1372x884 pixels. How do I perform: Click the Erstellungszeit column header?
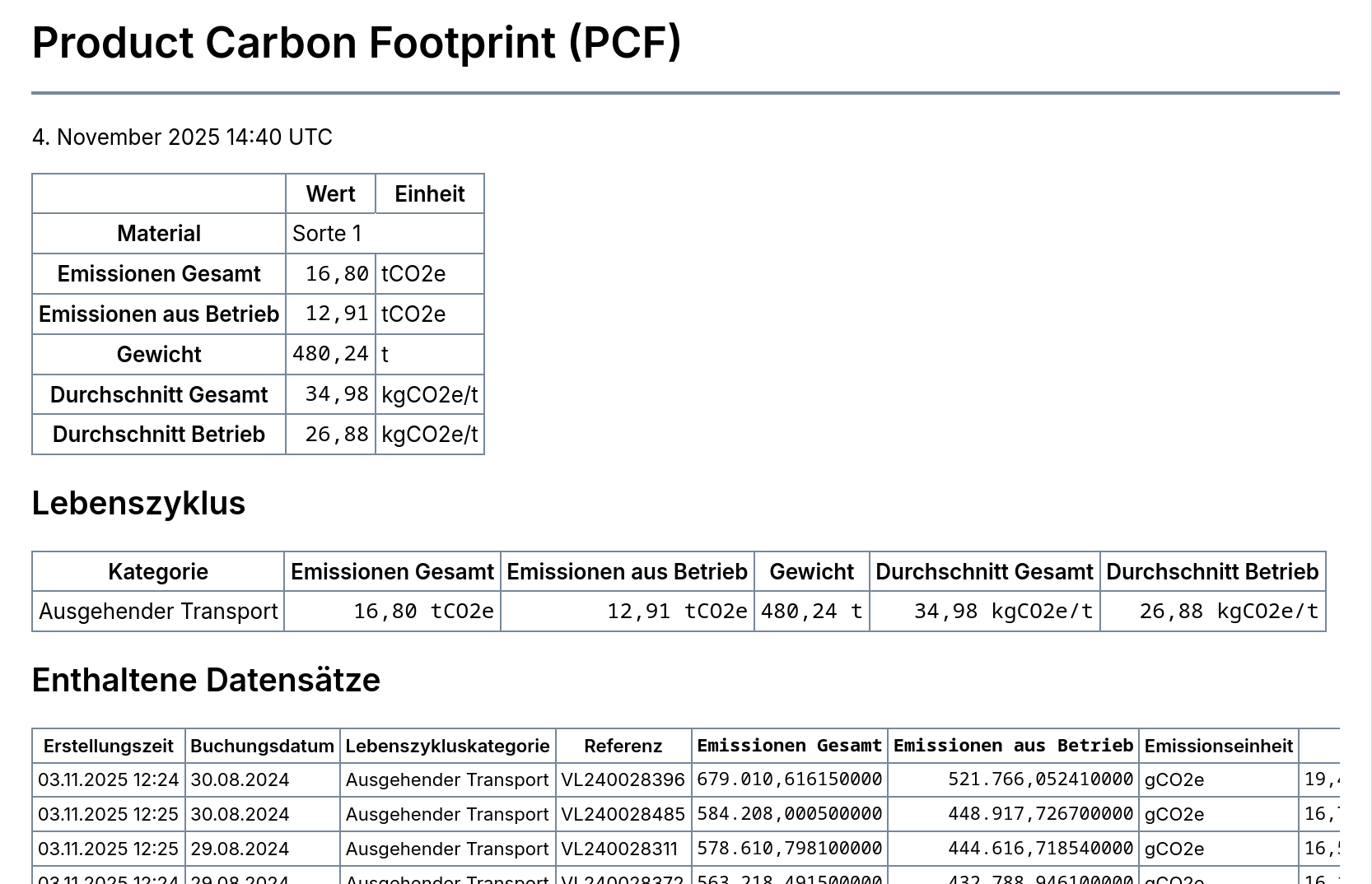coord(109,747)
